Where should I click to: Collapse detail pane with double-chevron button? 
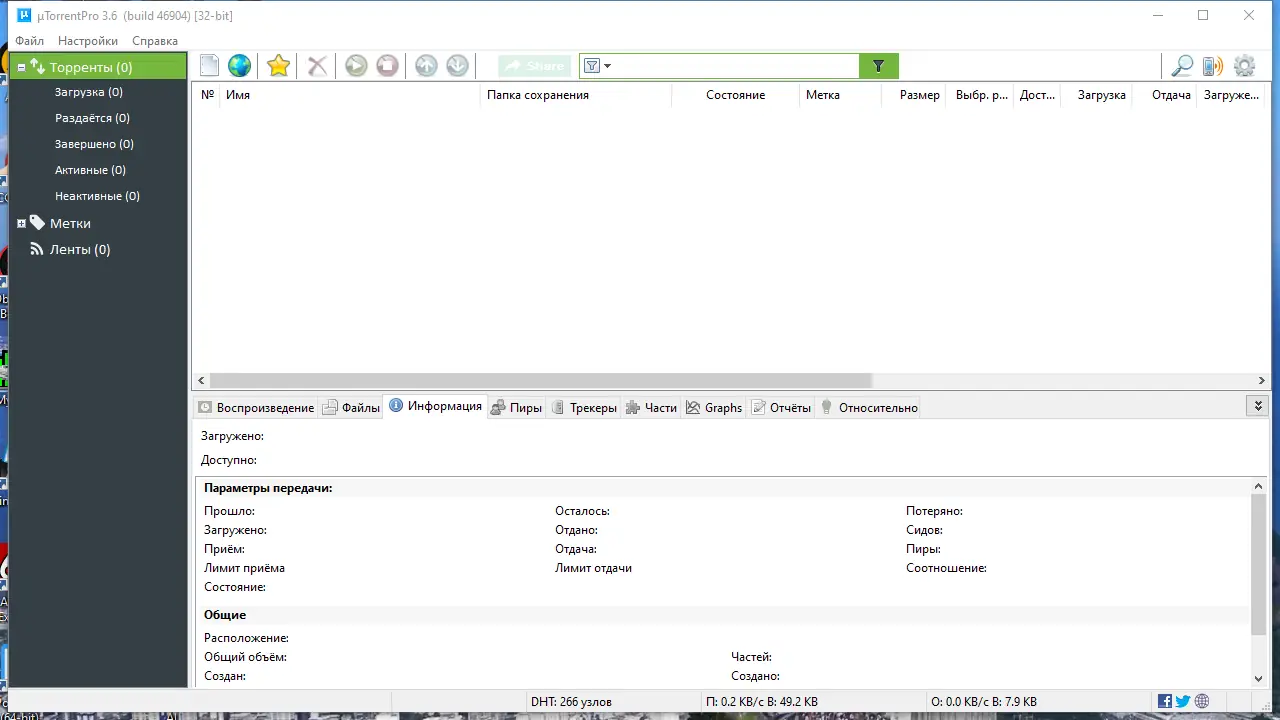[x=1258, y=406]
